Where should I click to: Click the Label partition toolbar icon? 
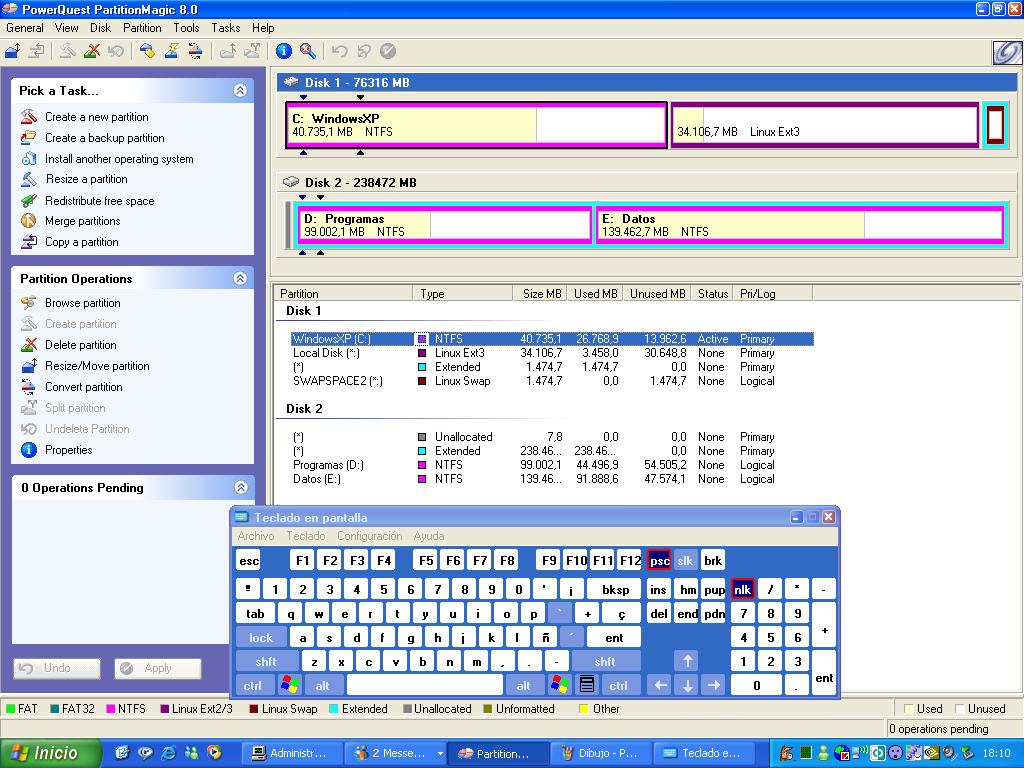tap(147, 51)
